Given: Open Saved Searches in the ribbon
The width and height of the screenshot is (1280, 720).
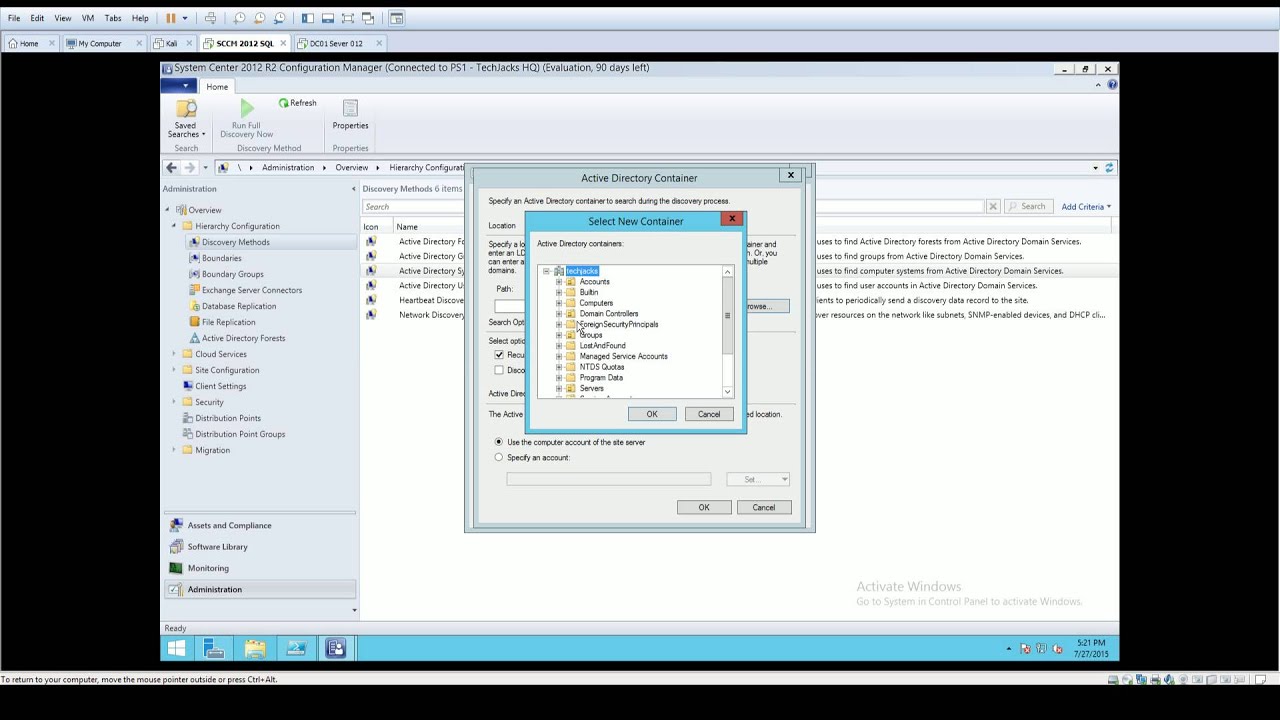Looking at the screenshot, I should 185,118.
